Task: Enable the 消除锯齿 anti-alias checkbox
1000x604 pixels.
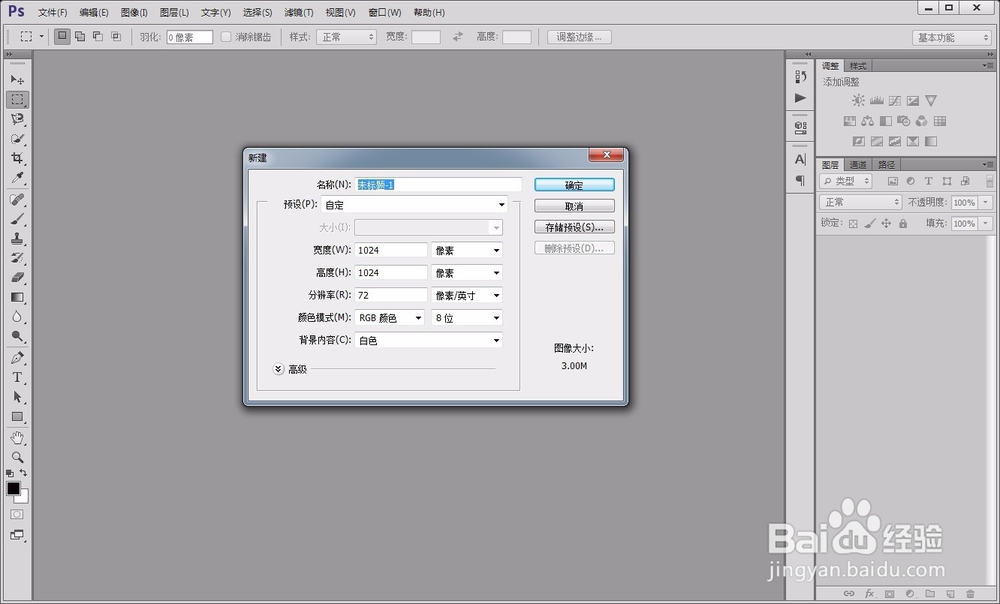Action: 228,37
